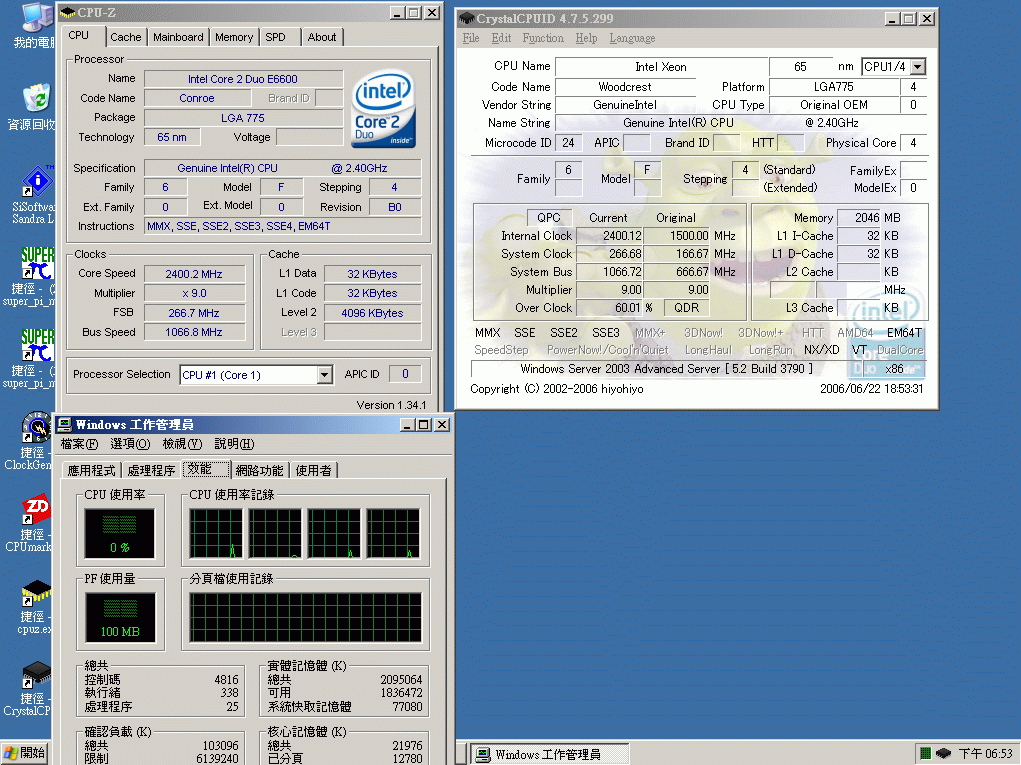Image resolution: width=1021 pixels, height=765 pixels.
Task: Click the 開始 Start button on the taskbar
Action: [x=25, y=753]
